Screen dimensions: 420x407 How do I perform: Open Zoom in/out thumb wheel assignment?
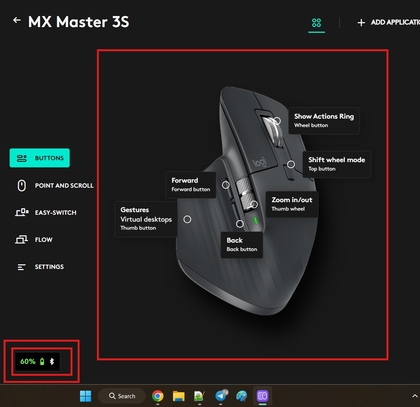pos(292,204)
